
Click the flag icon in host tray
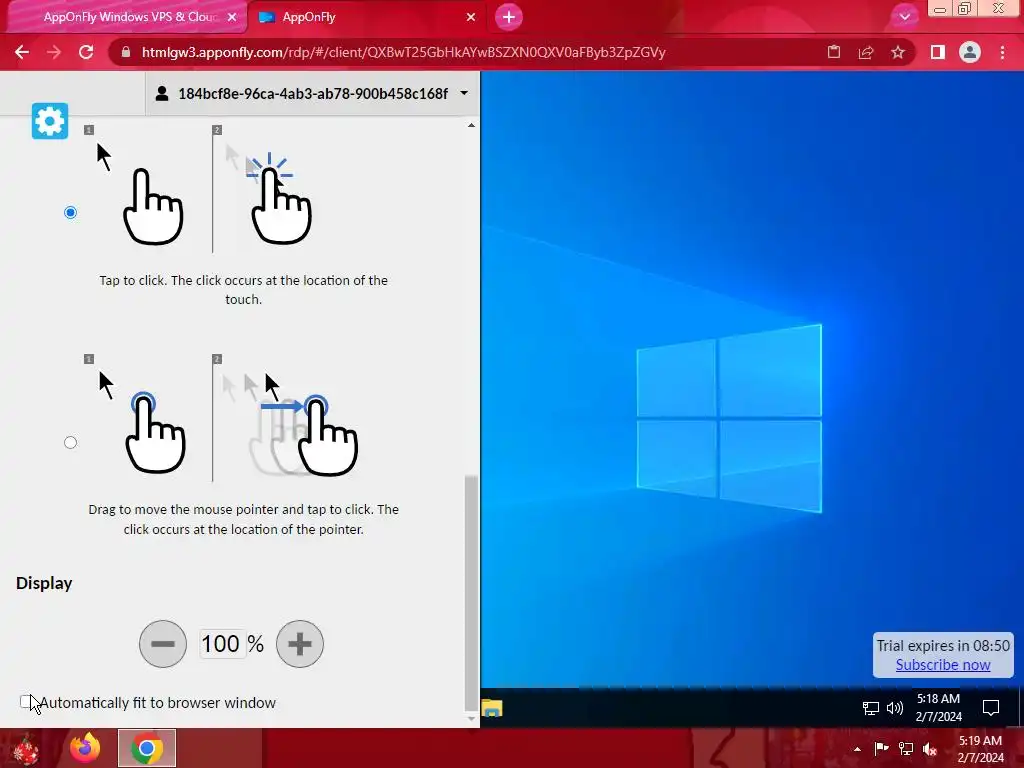881,749
